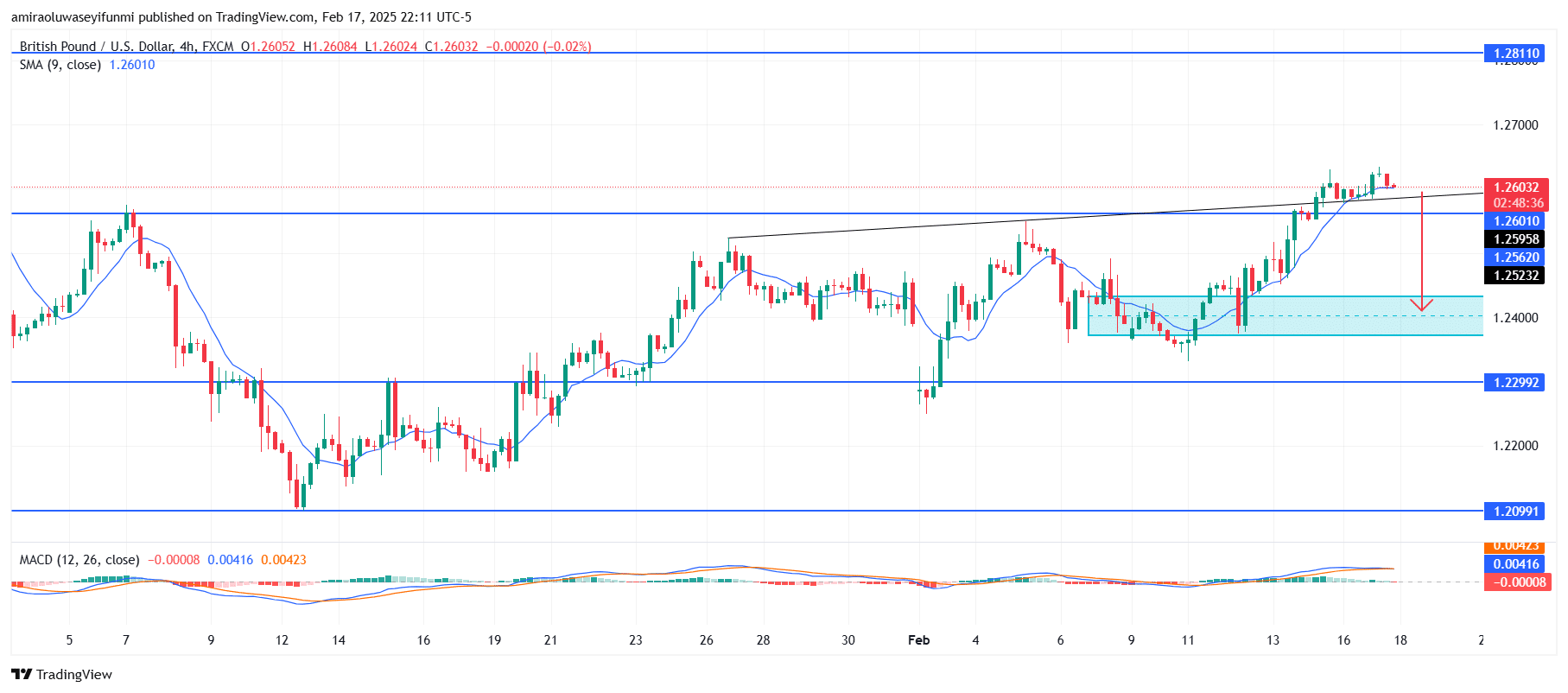Viewport: 1568px width, 693px height.
Task: Click the publisher header text amiraoluwaseyifunmi
Action: (x=73, y=16)
